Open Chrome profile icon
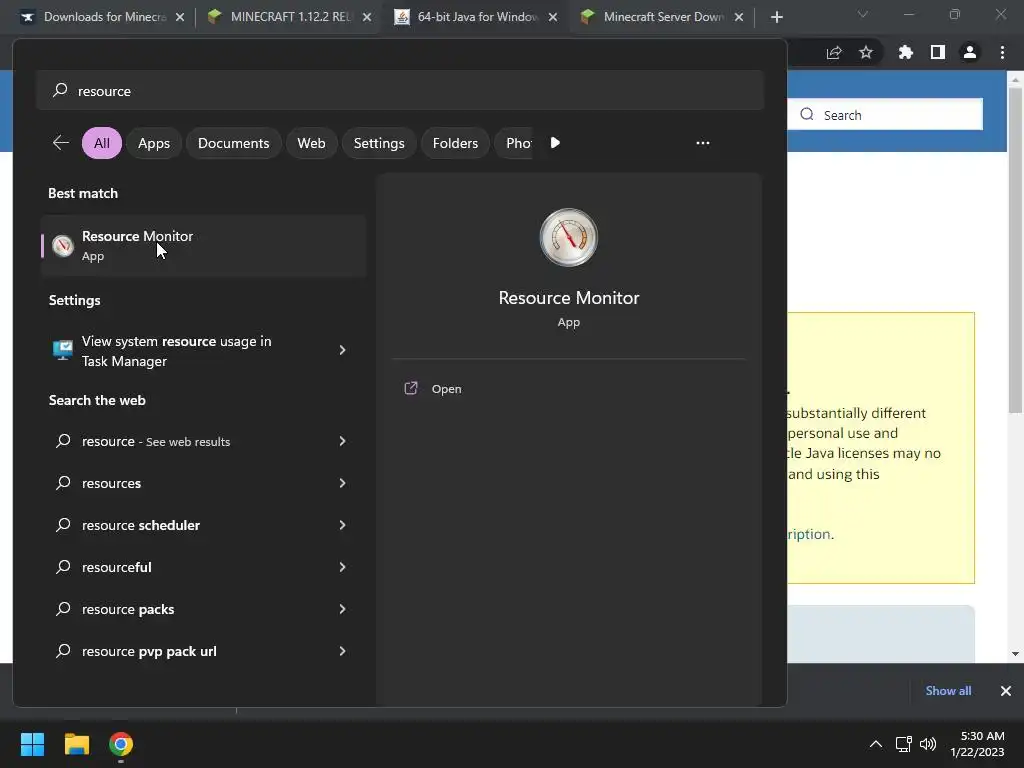This screenshot has width=1024, height=768. [x=970, y=52]
